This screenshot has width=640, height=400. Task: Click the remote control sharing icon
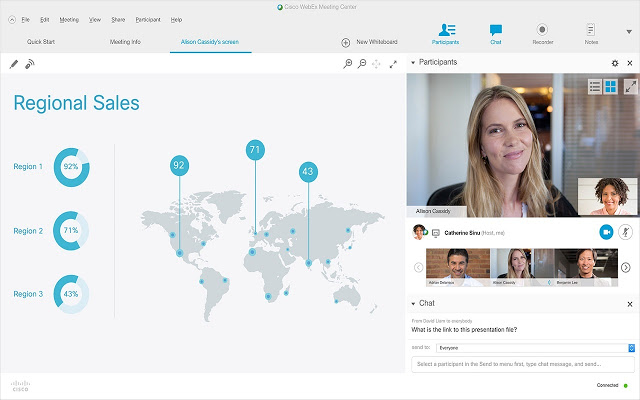(x=30, y=64)
